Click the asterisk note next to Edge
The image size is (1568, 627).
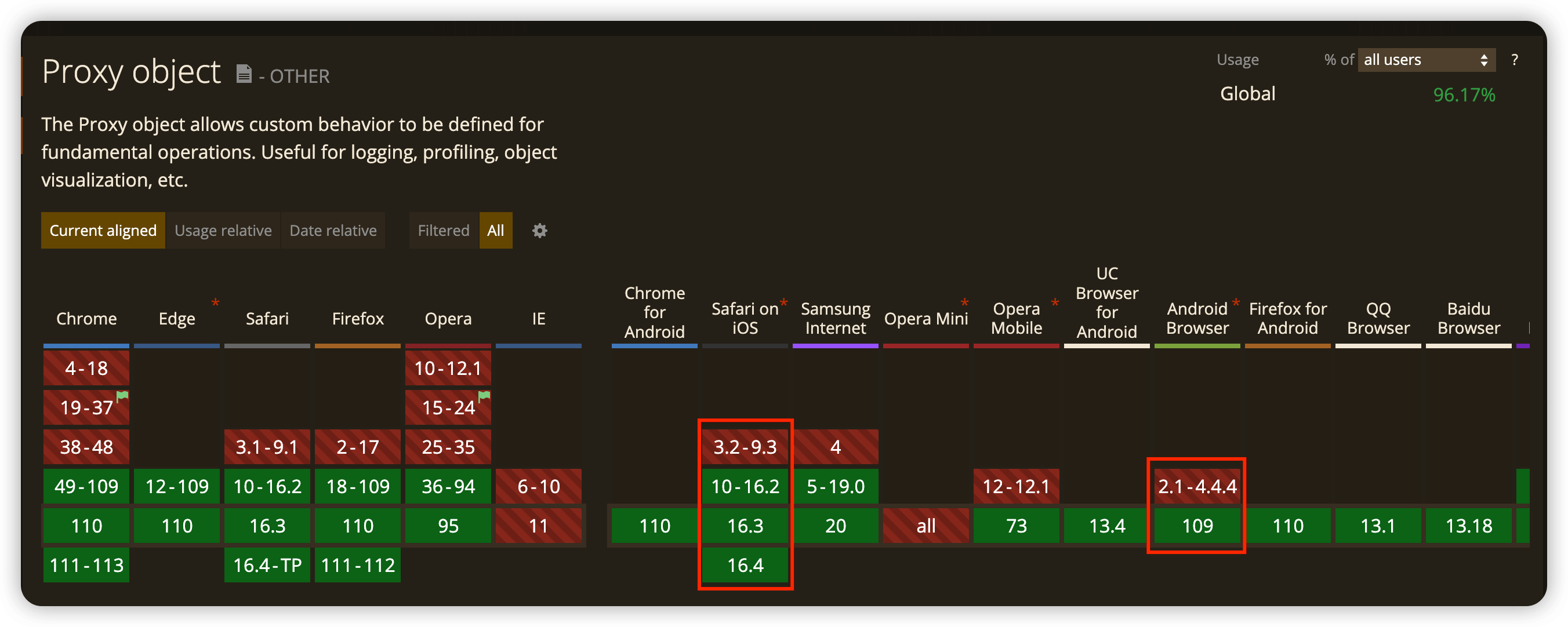[x=215, y=302]
